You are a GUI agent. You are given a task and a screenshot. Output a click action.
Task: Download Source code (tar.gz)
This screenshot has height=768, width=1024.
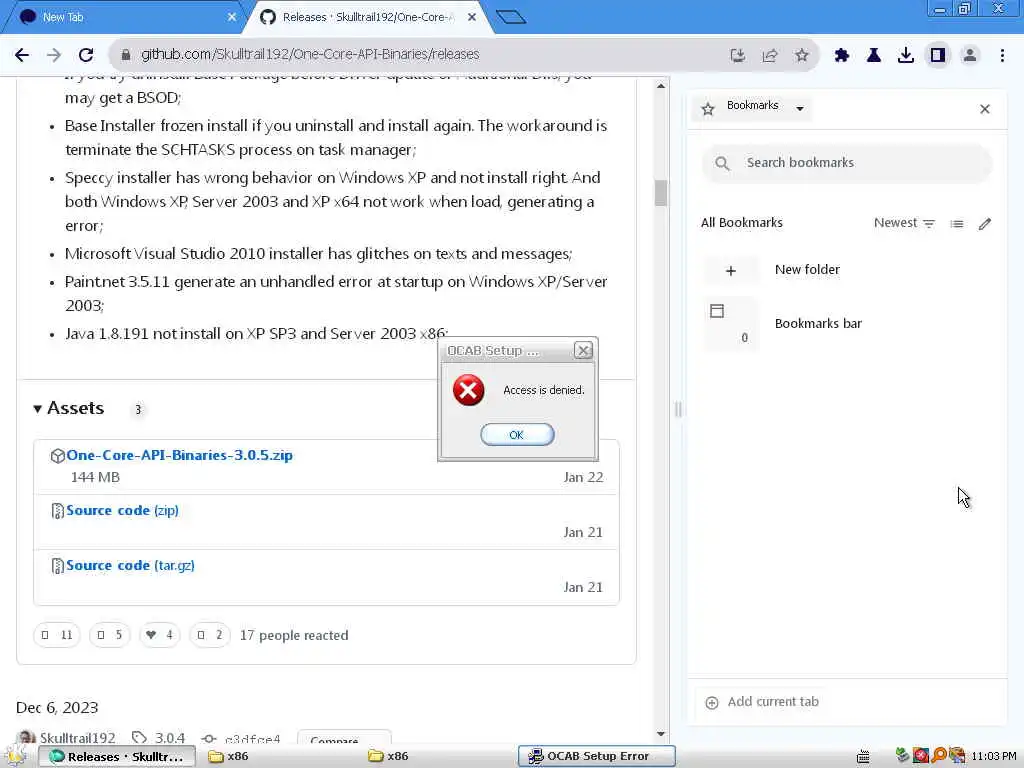pos(130,566)
